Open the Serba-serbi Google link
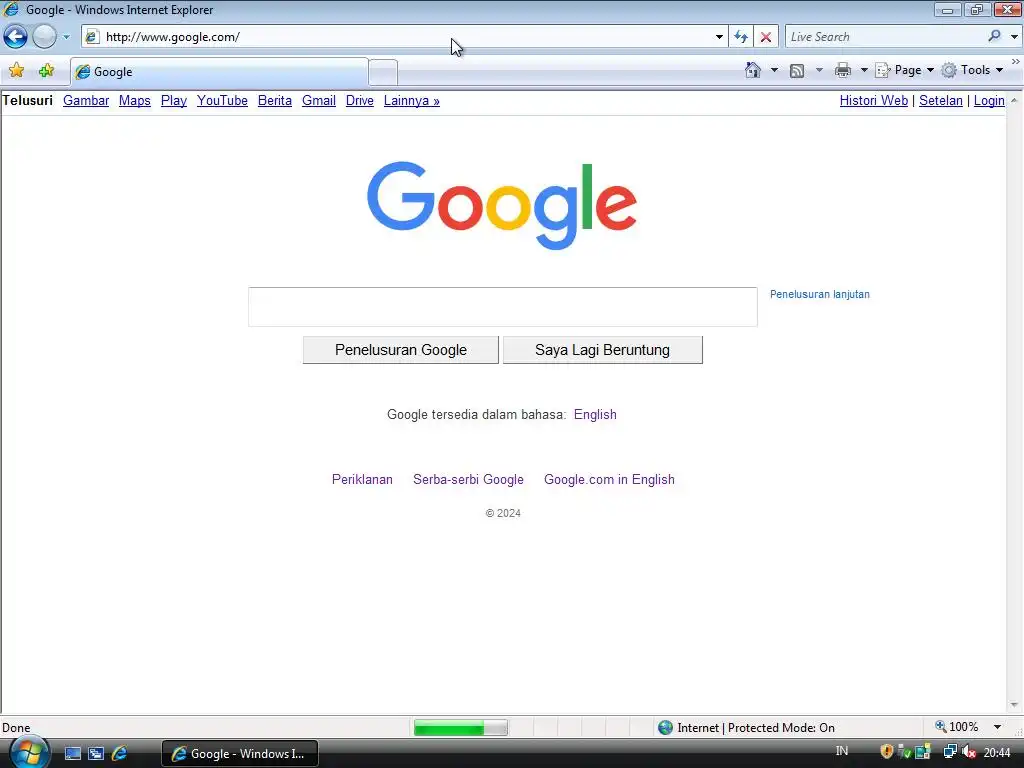Image resolution: width=1024 pixels, height=768 pixels. (x=468, y=479)
